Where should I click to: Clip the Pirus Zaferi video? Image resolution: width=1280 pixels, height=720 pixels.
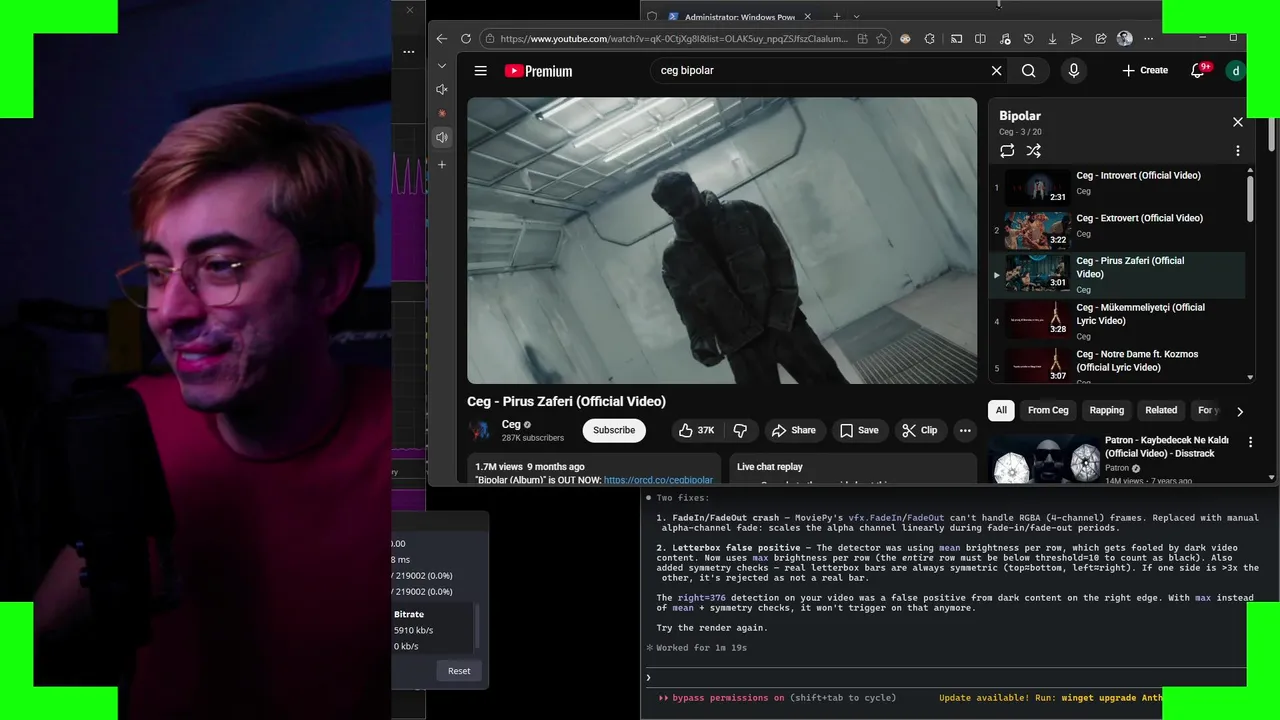(920, 430)
